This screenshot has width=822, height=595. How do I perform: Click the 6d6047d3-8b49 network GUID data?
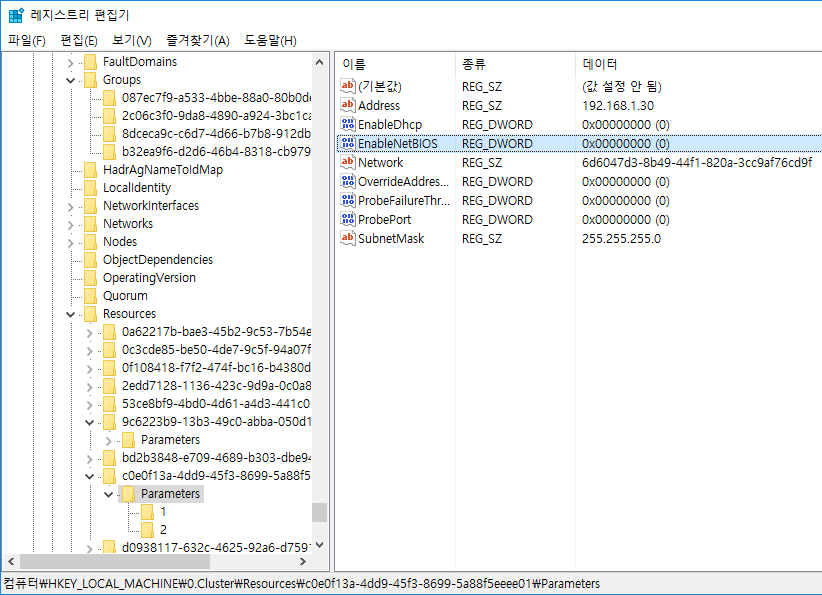tap(697, 163)
